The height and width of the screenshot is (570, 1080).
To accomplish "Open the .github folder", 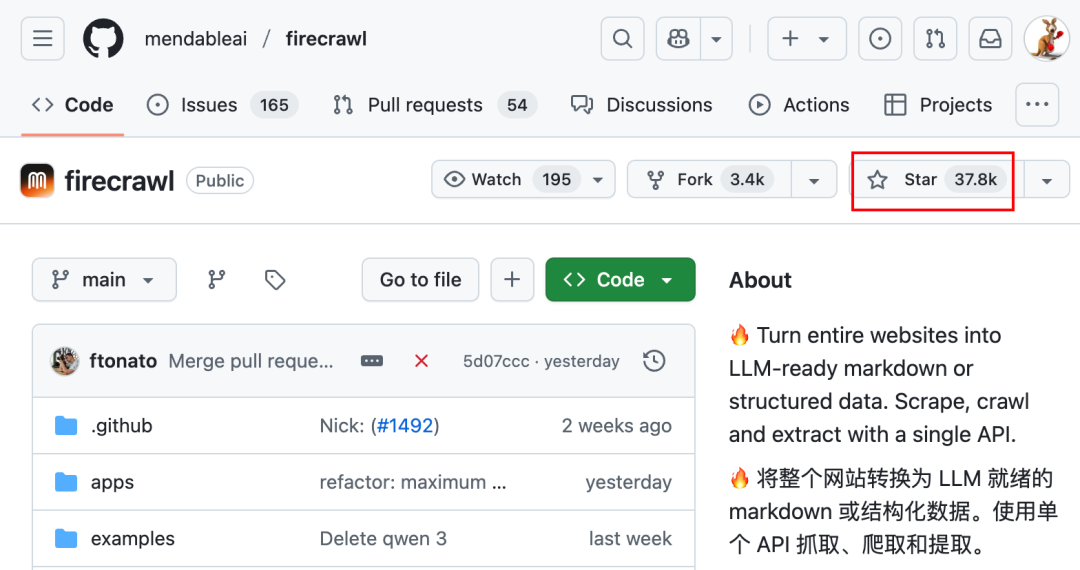I will point(121,425).
